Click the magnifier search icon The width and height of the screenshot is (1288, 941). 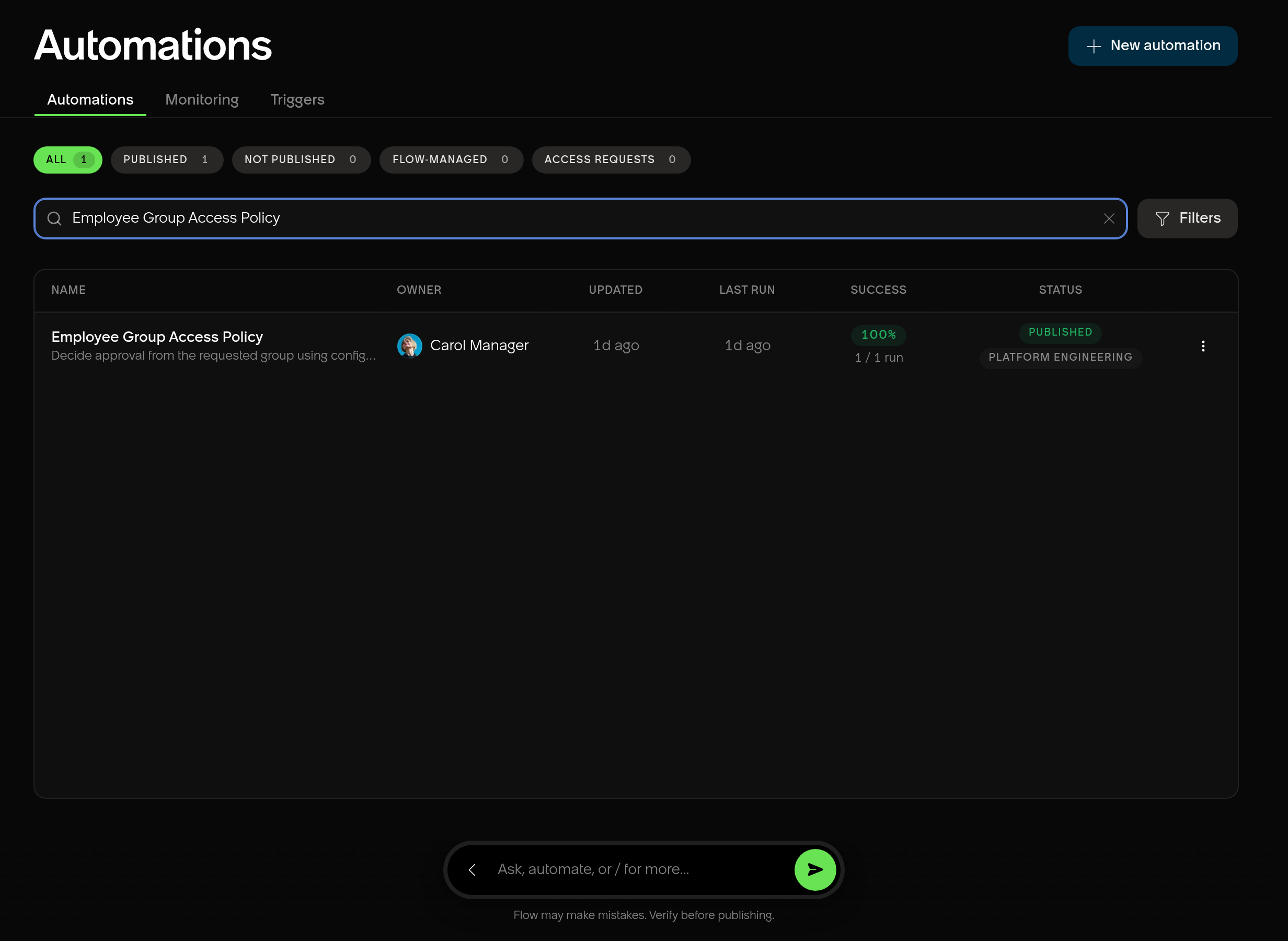55,219
